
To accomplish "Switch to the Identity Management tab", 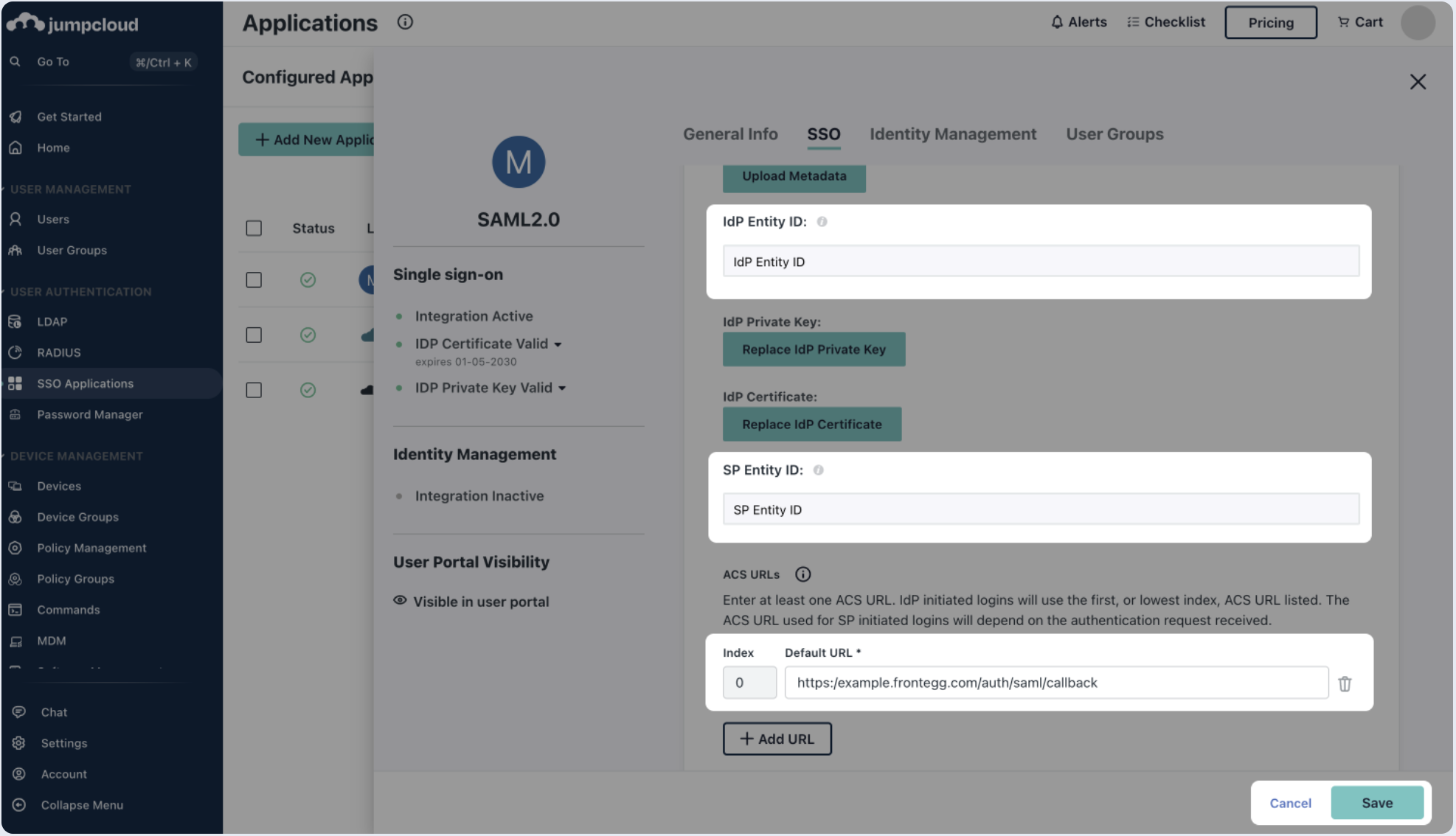I will (x=952, y=134).
